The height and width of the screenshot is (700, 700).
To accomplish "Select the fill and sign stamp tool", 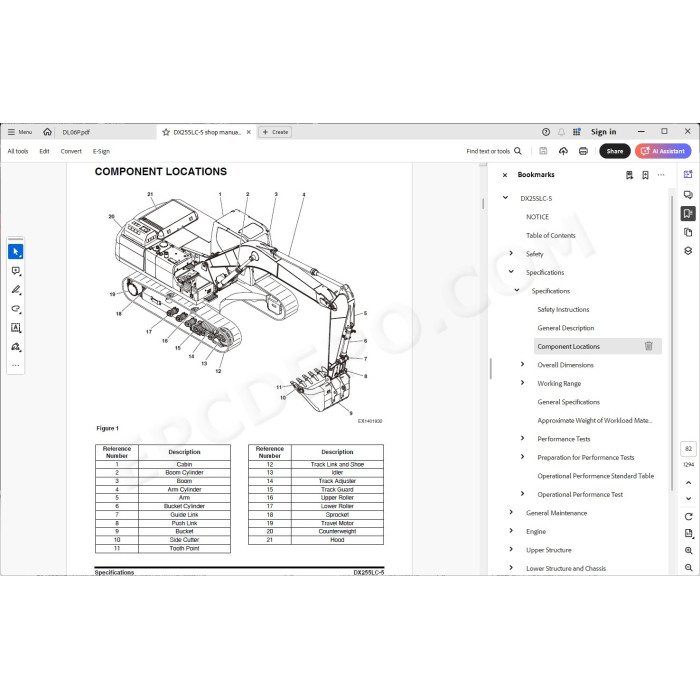I will pyautogui.click(x=16, y=347).
